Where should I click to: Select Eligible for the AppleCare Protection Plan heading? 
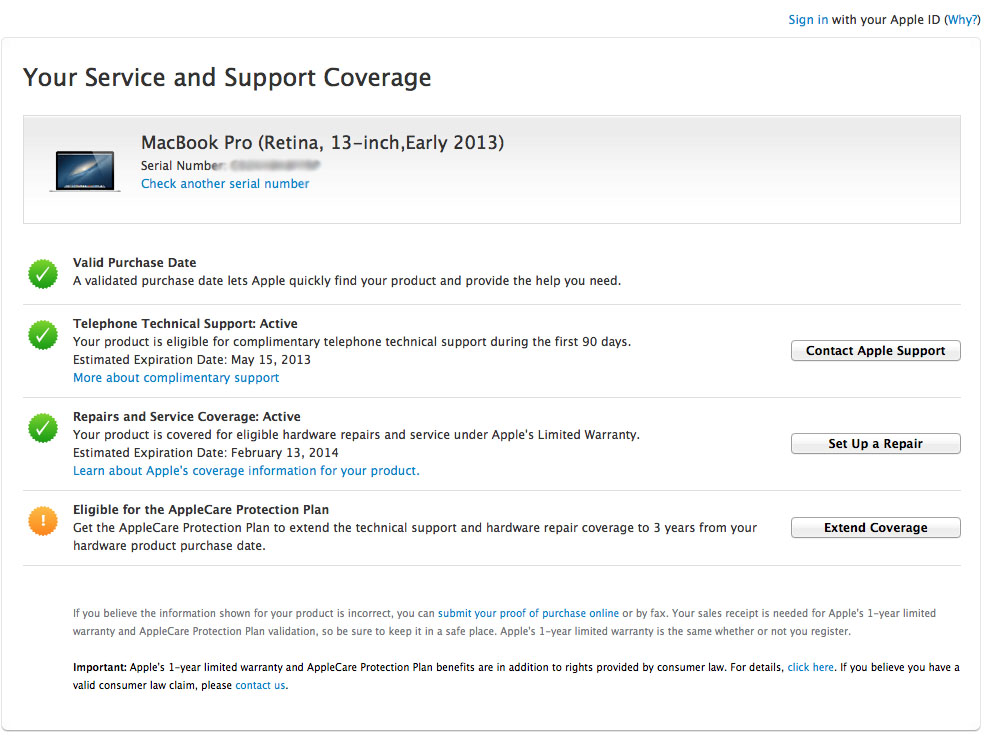[201, 510]
